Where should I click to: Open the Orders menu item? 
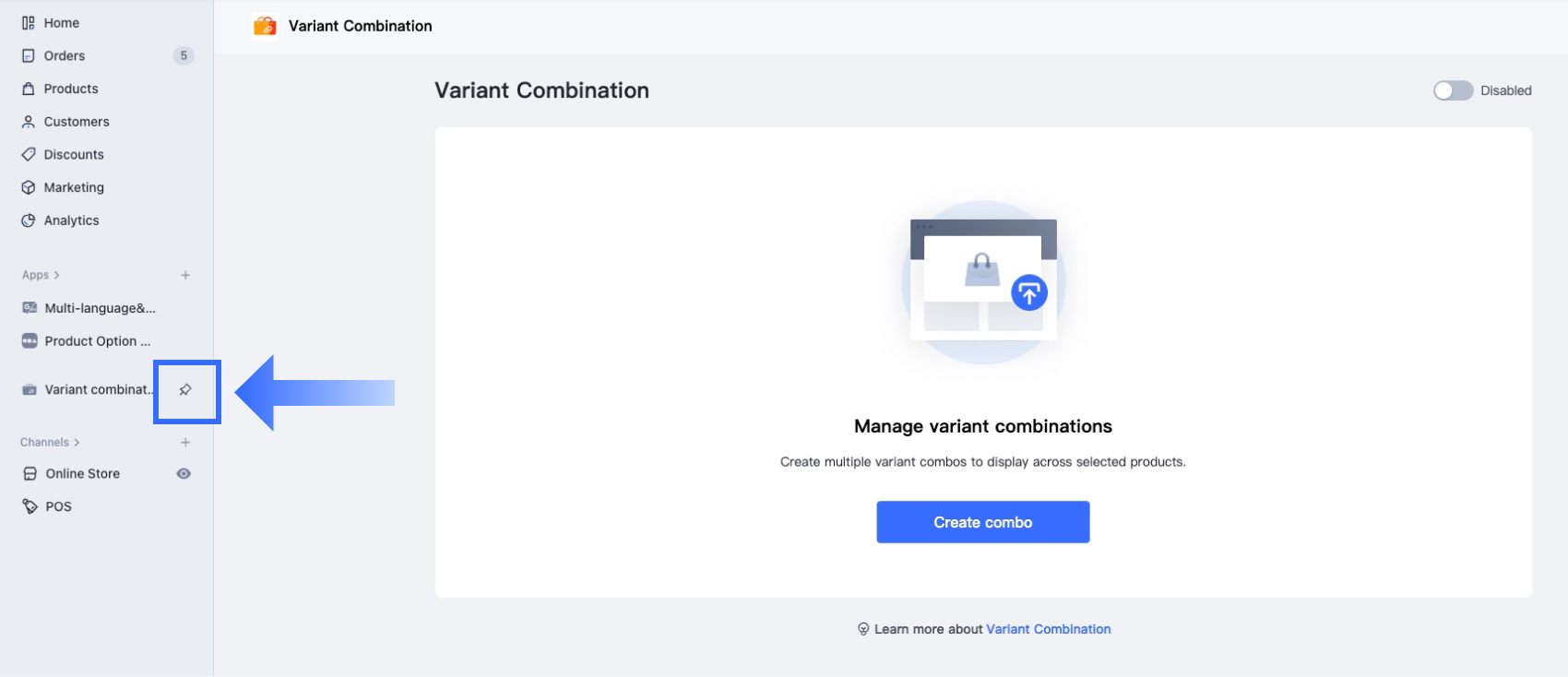click(x=65, y=56)
